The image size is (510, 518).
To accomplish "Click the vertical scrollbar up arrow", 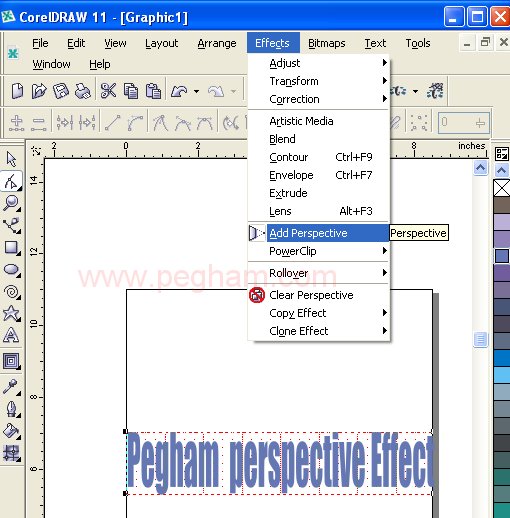I will [480, 168].
